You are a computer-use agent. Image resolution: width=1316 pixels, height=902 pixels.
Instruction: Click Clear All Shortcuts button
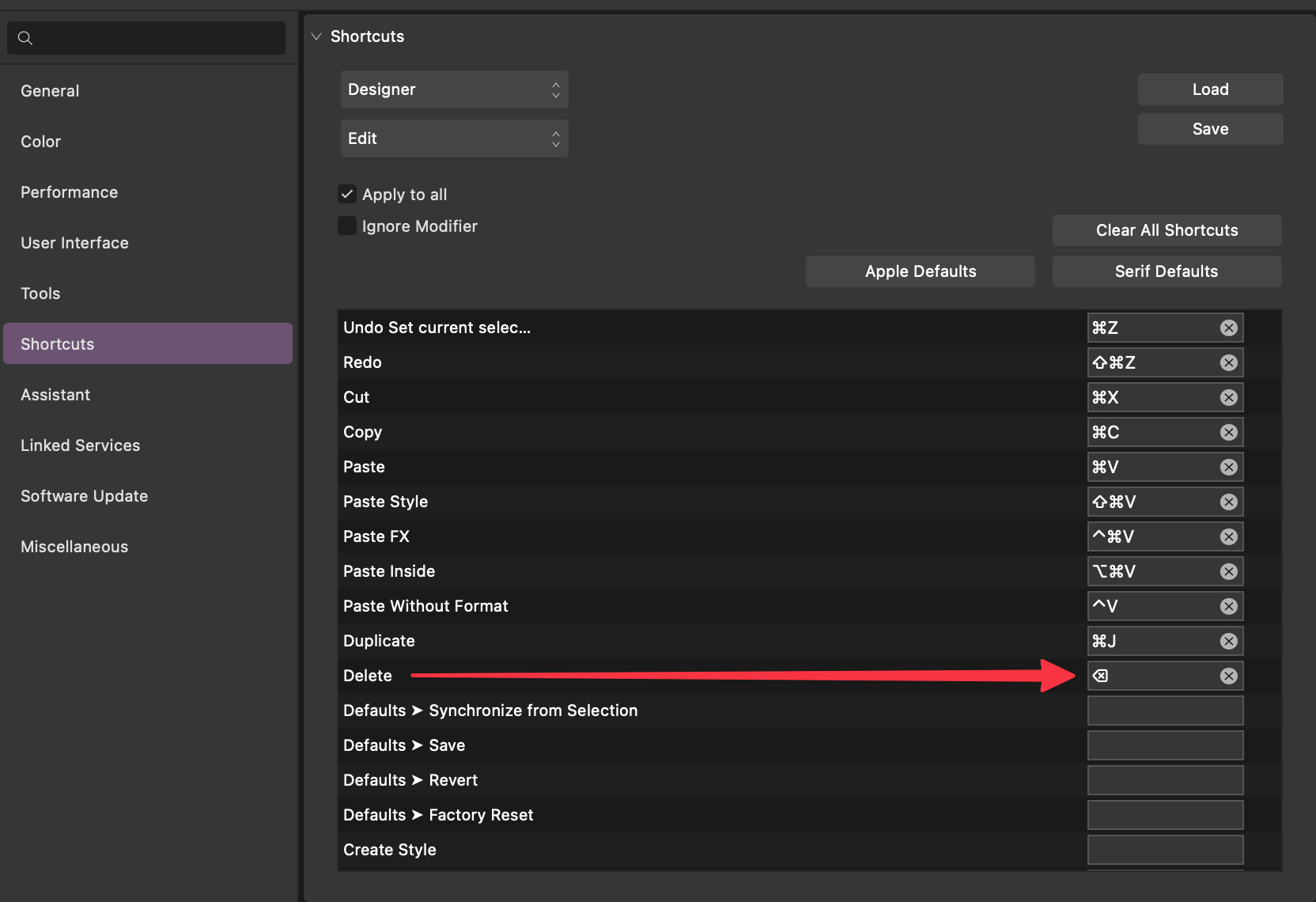click(x=1167, y=230)
